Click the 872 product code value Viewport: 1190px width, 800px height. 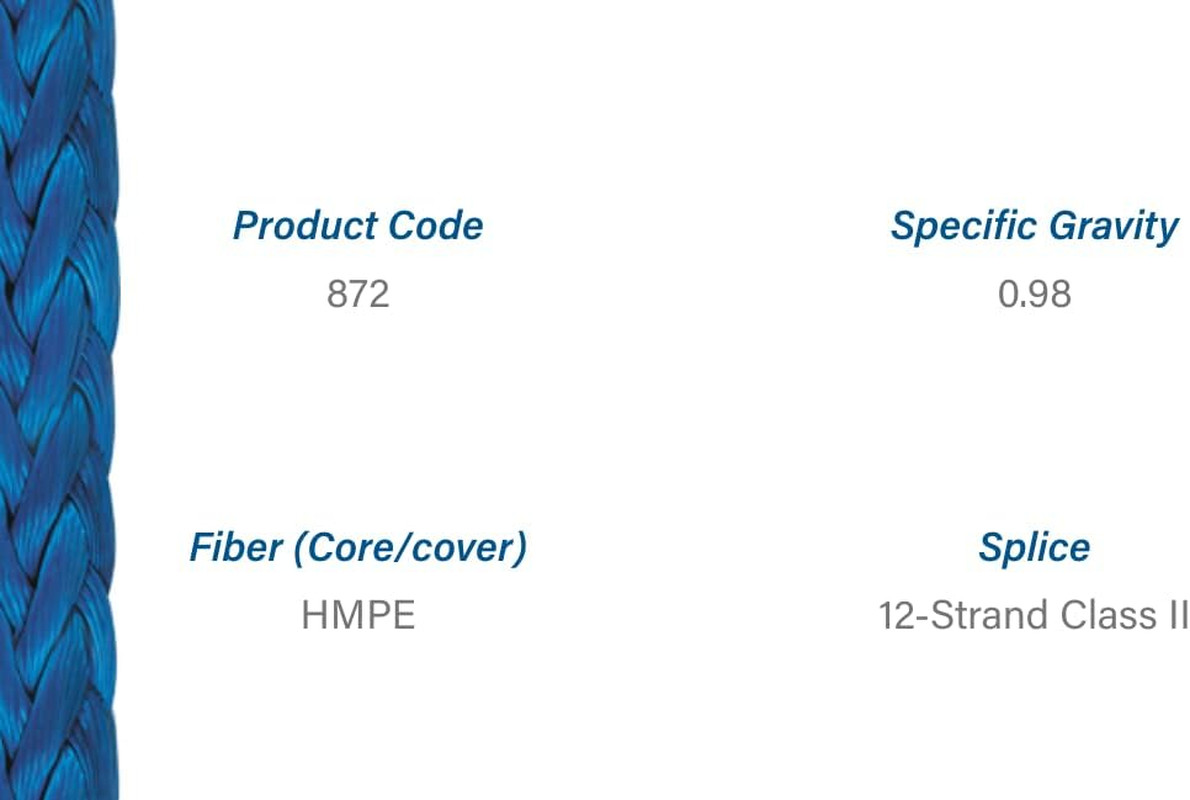coord(357,294)
